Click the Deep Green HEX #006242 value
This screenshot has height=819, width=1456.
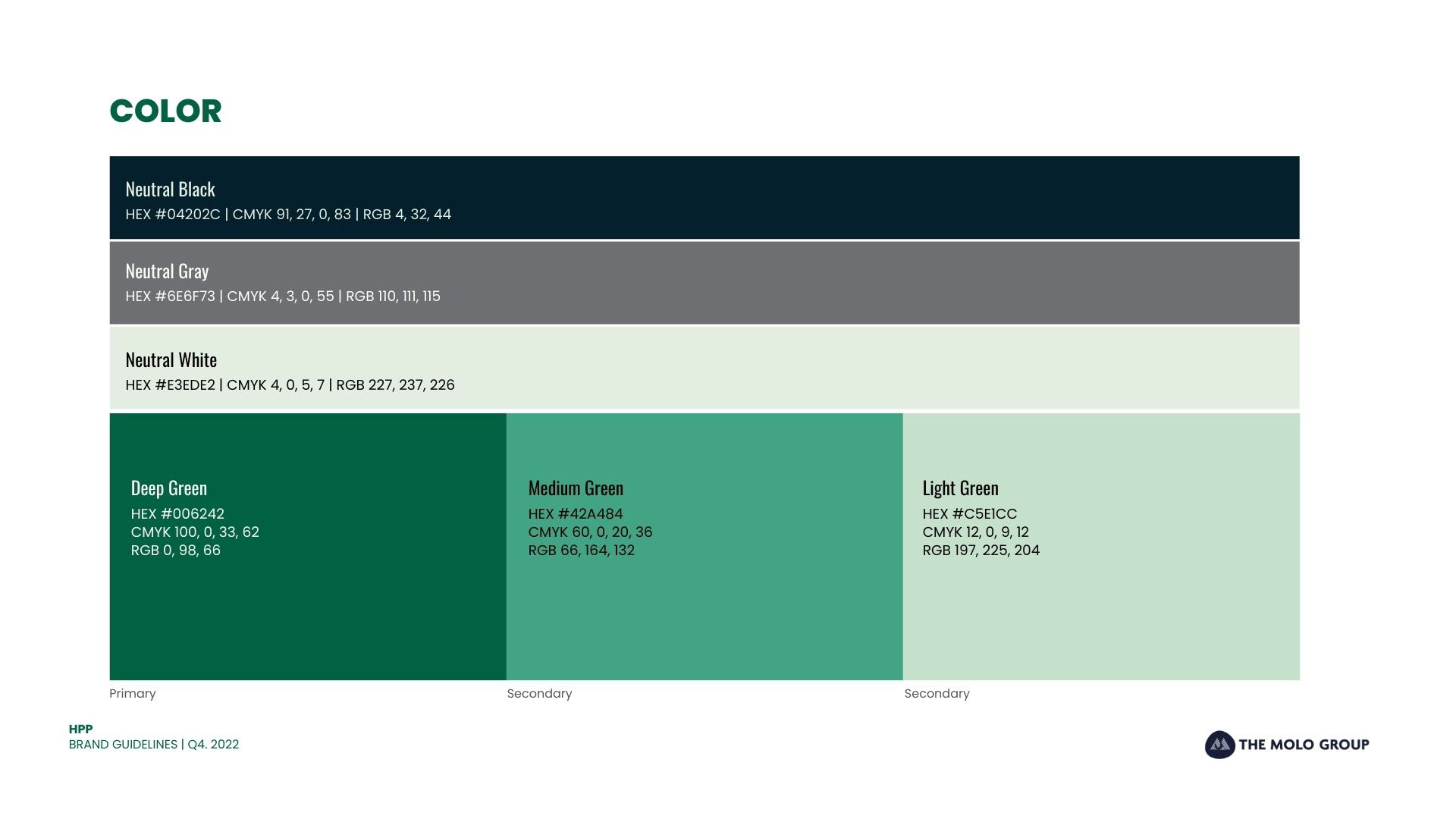(x=177, y=514)
